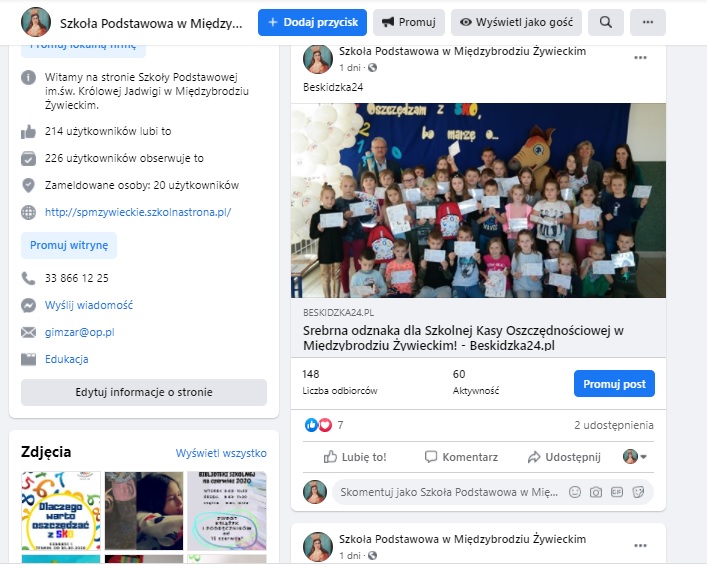Click Lubię to! button
Viewport: 707px width, 567px height.
tap(355, 457)
